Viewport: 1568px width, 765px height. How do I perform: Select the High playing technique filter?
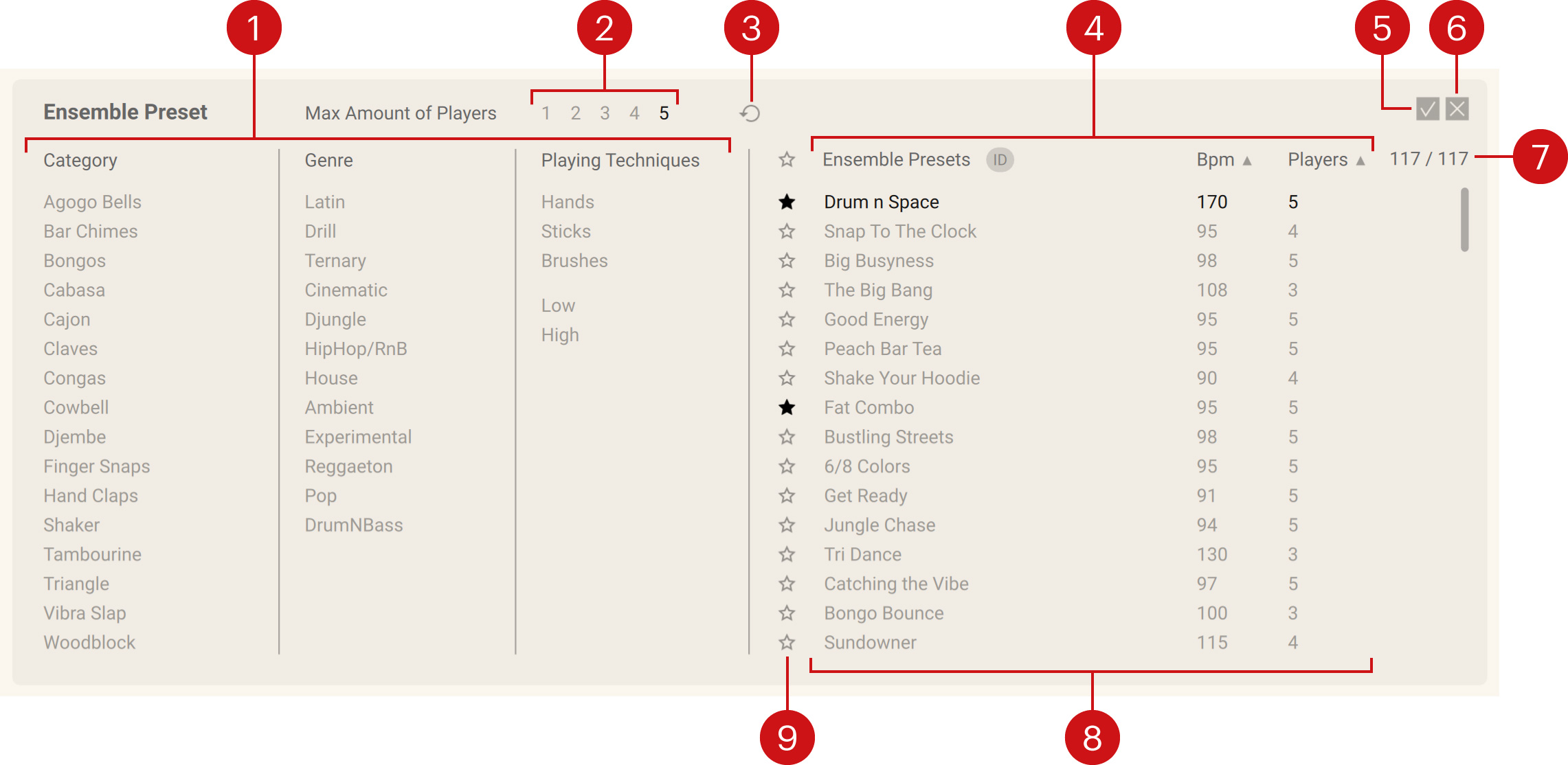pos(560,335)
